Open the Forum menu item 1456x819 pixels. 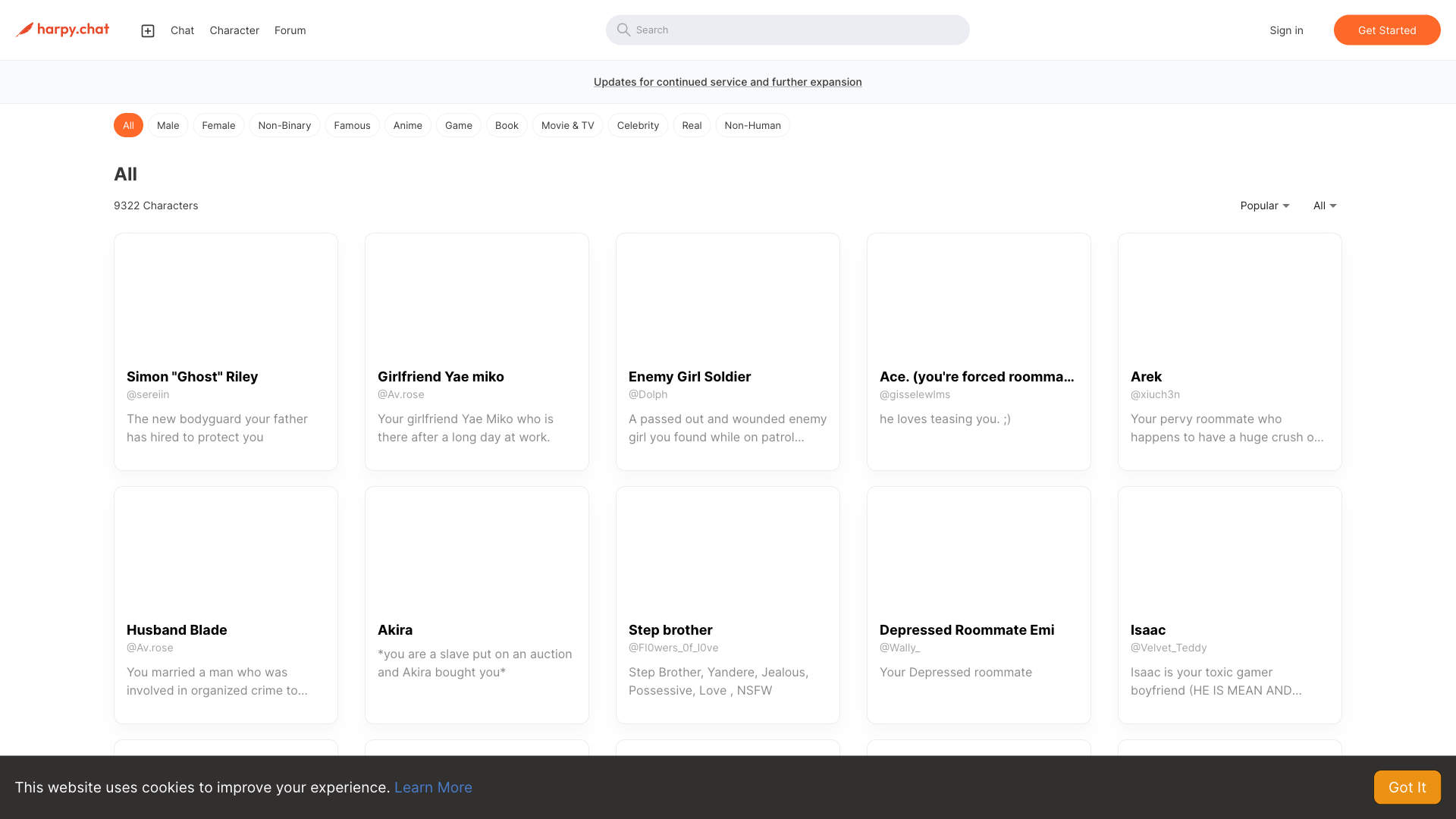[x=290, y=30]
